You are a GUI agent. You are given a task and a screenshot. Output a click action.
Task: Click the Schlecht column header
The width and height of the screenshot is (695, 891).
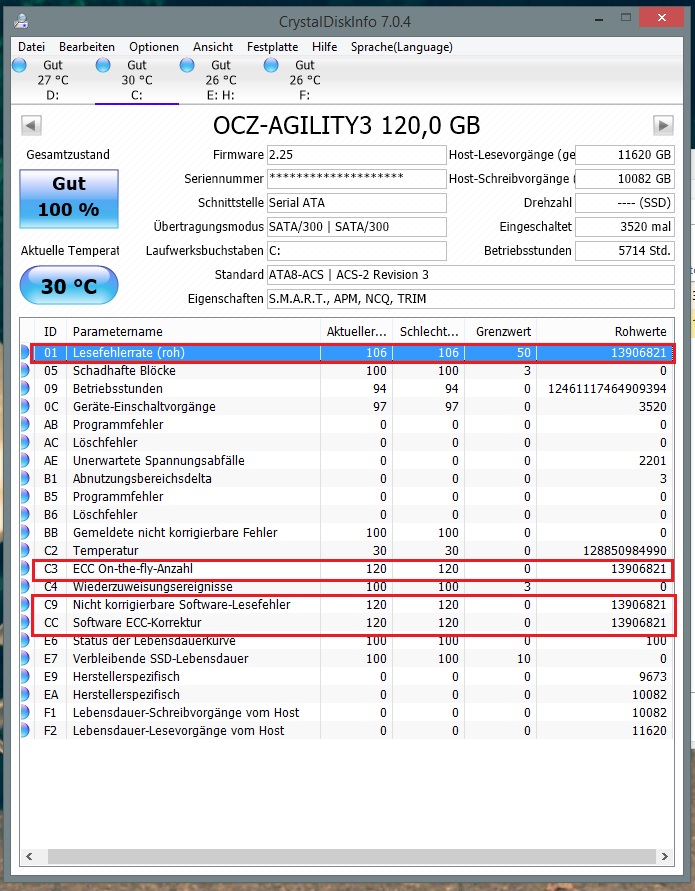tap(428, 331)
